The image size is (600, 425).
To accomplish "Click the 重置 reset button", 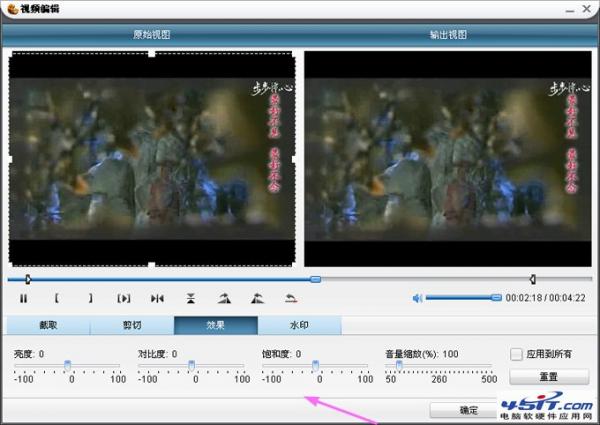I will (x=549, y=377).
